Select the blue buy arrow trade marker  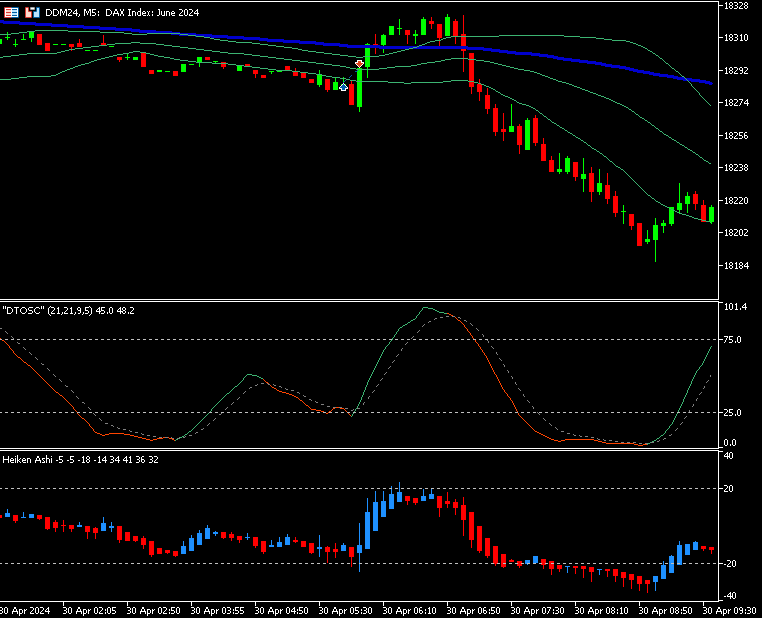tap(344, 87)
